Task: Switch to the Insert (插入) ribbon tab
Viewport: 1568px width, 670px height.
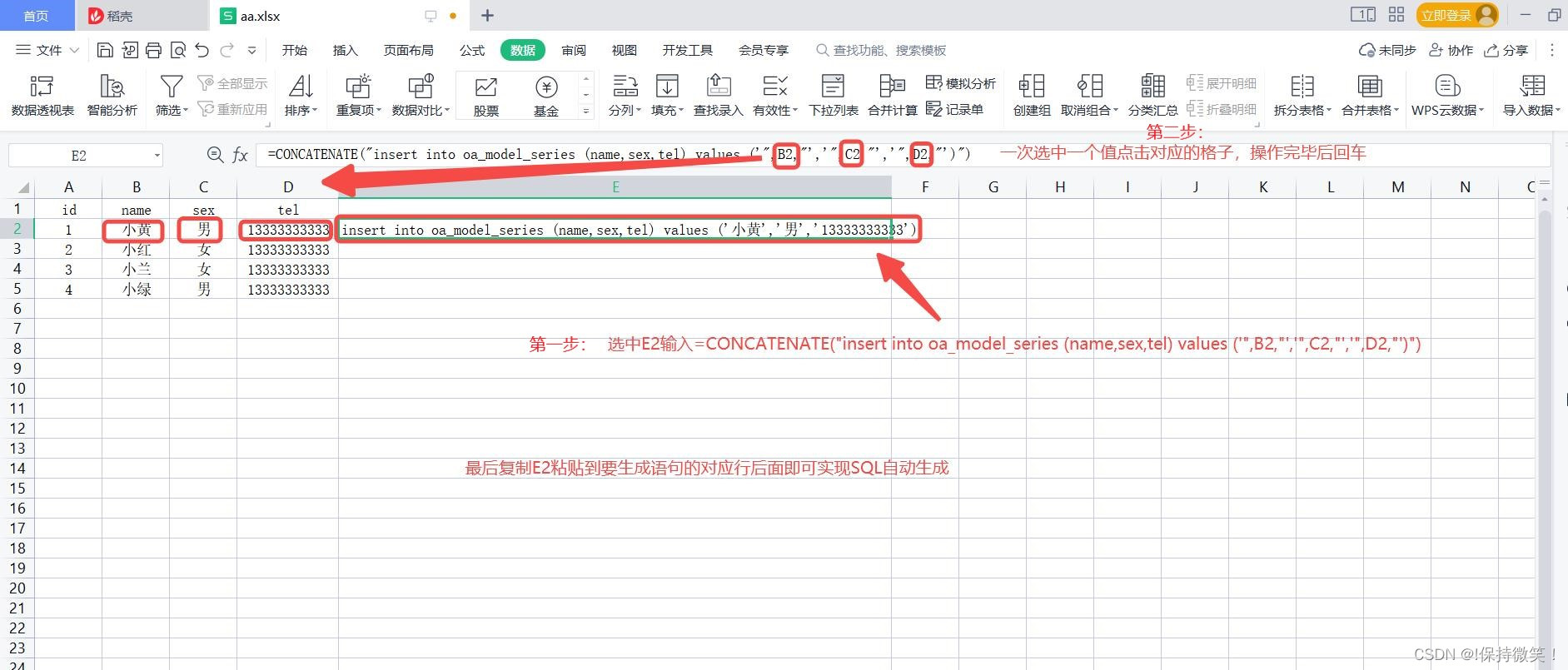Action: [345, 50]
